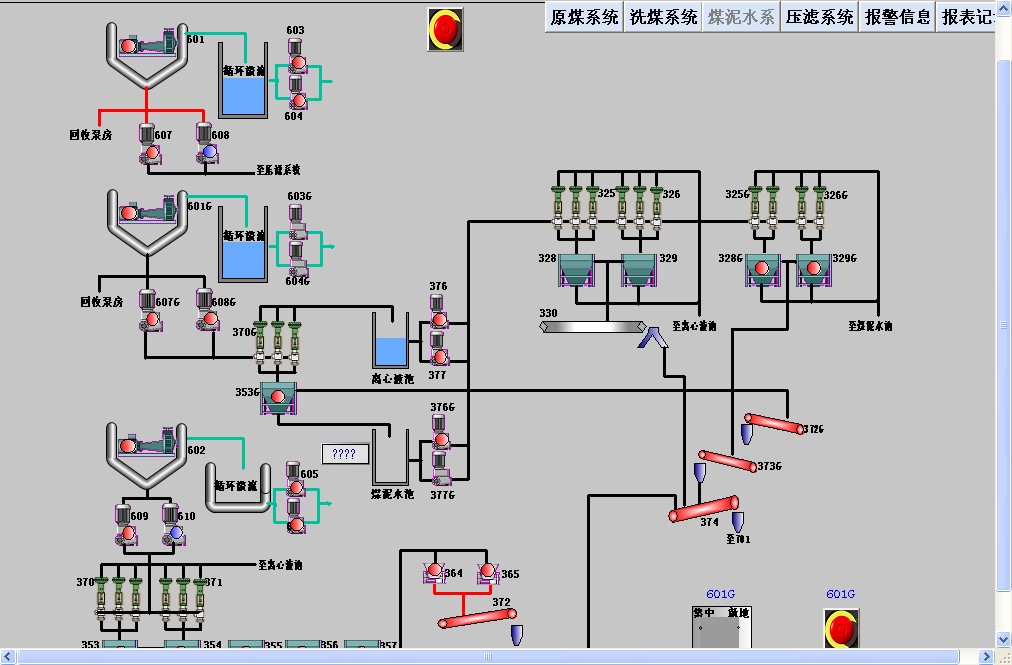
Task: Open the 压滤系统 page
Action: [x=819, y=17]
